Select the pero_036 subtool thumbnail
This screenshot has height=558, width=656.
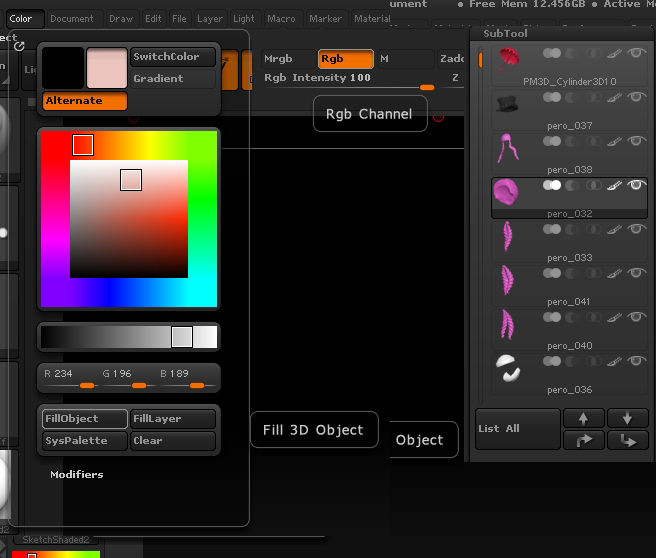(508, 368)
